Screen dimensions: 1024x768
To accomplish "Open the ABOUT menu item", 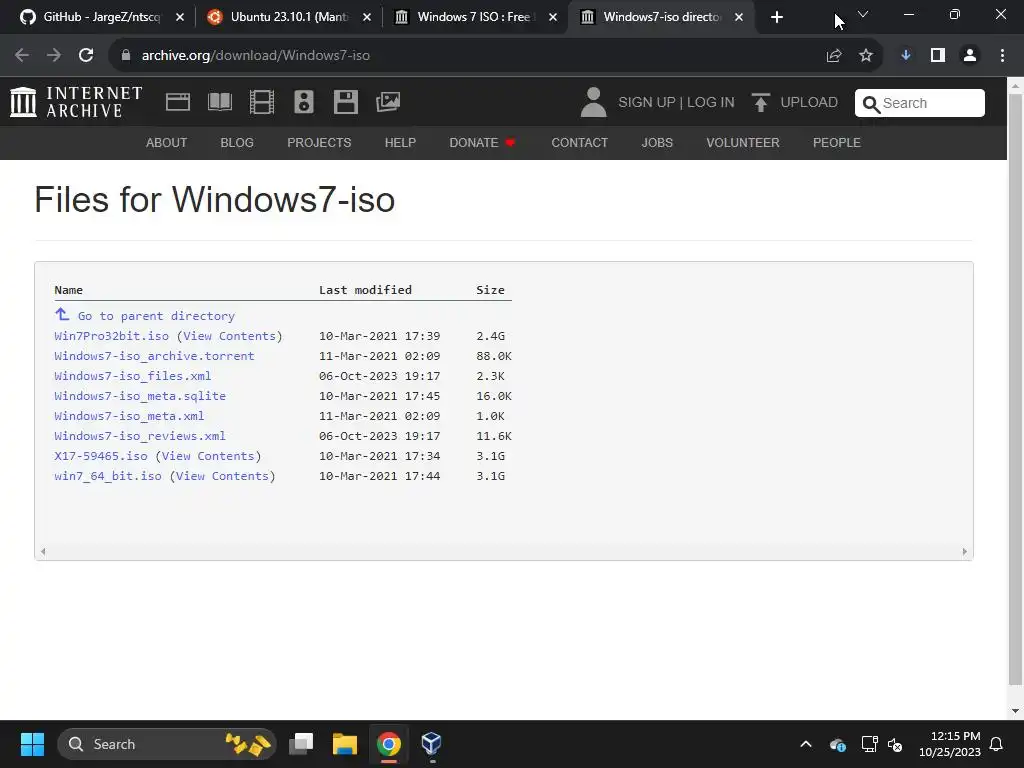I will [x=167, y=142].
